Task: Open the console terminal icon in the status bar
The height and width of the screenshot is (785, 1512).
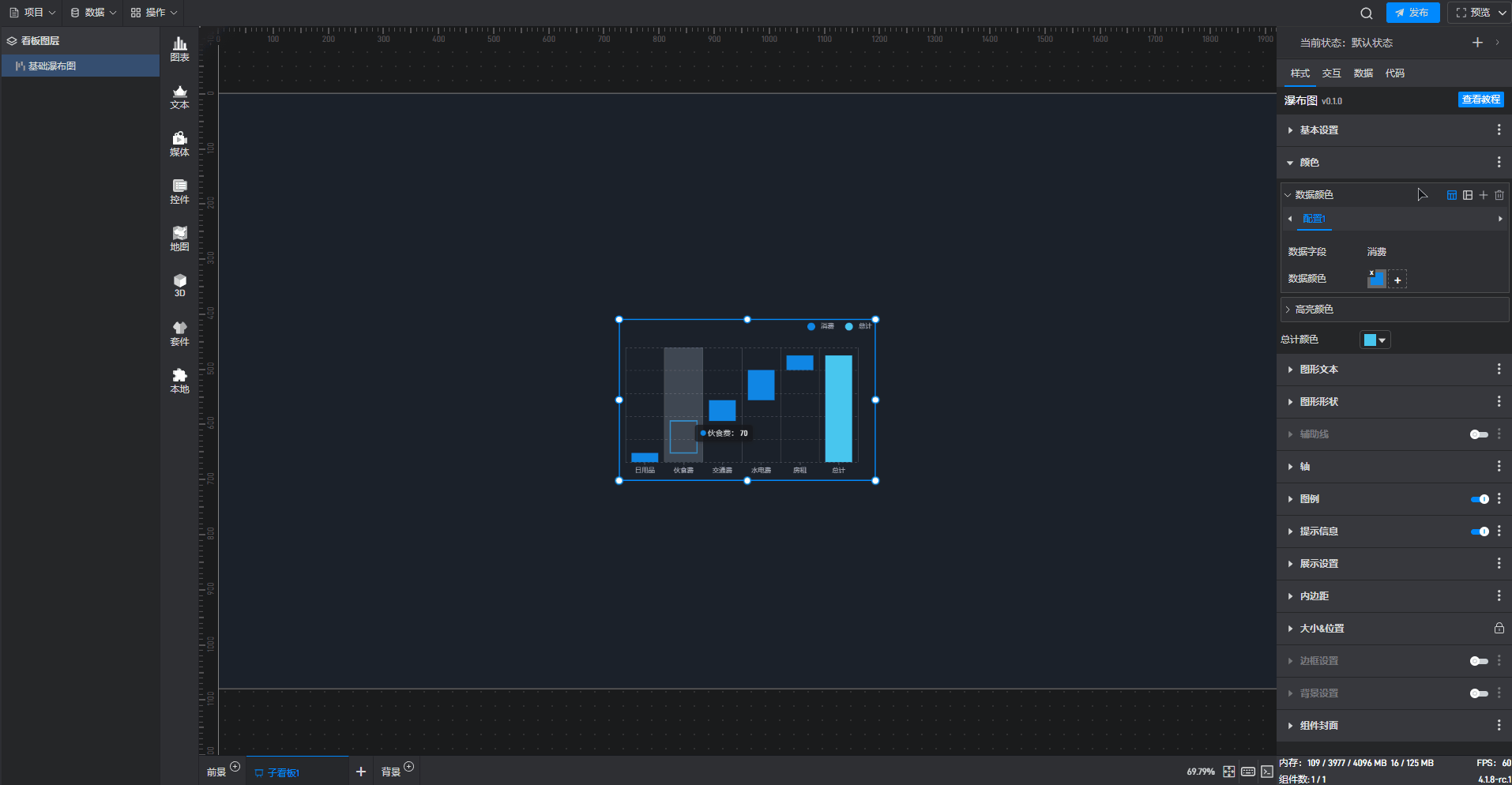Action: (1267, 772)
